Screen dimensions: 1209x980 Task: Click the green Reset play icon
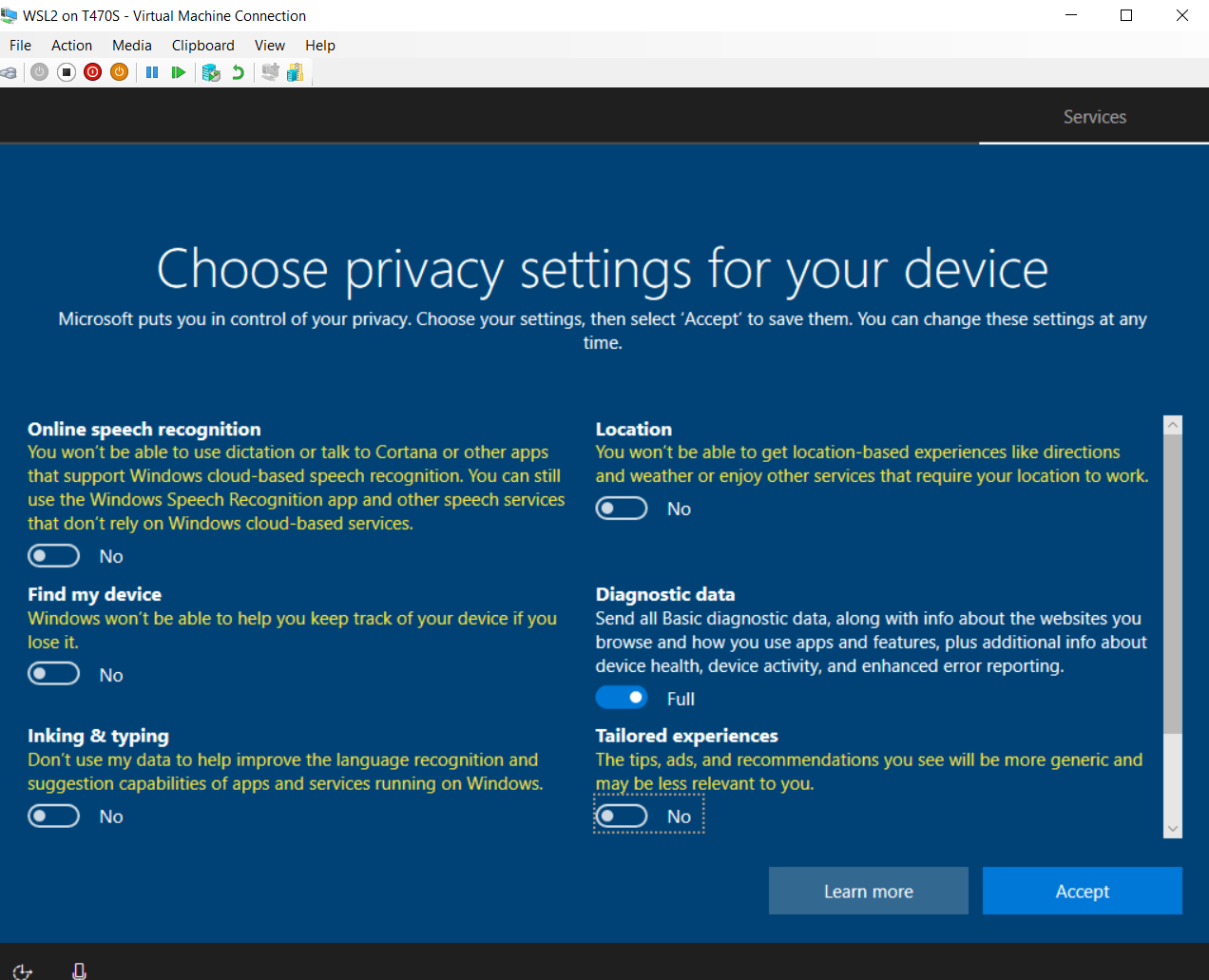pyautogui.click(x=178, y=72)
